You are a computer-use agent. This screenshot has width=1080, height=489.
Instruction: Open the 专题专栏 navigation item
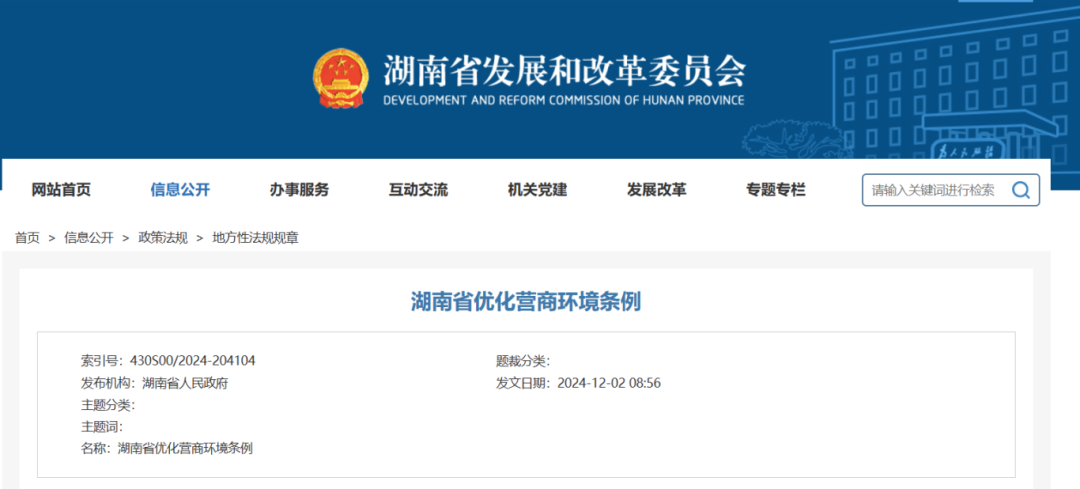(776, 190)
